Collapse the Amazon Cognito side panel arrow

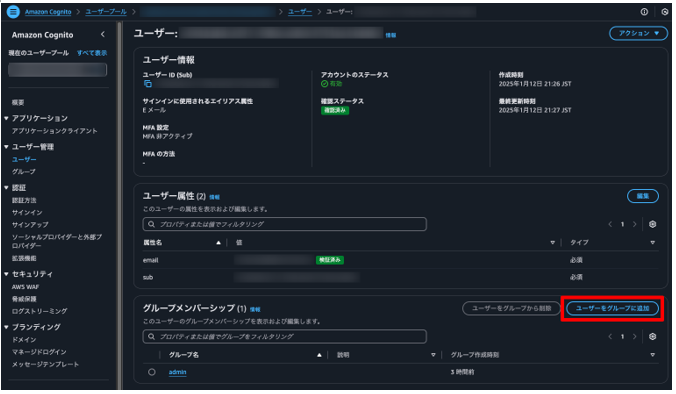click(103, 34)
